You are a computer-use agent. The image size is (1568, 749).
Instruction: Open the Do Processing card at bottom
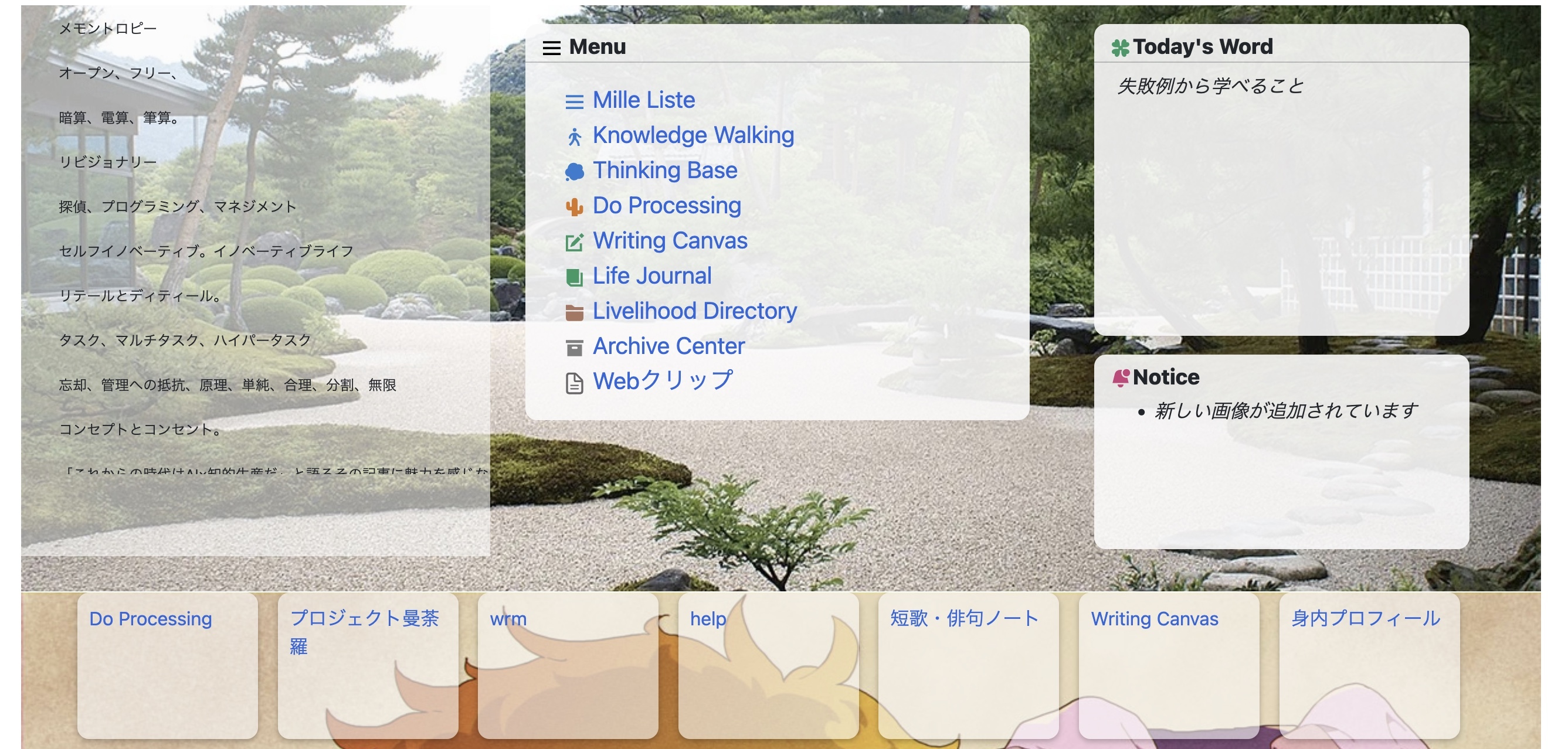click(150, 619)
